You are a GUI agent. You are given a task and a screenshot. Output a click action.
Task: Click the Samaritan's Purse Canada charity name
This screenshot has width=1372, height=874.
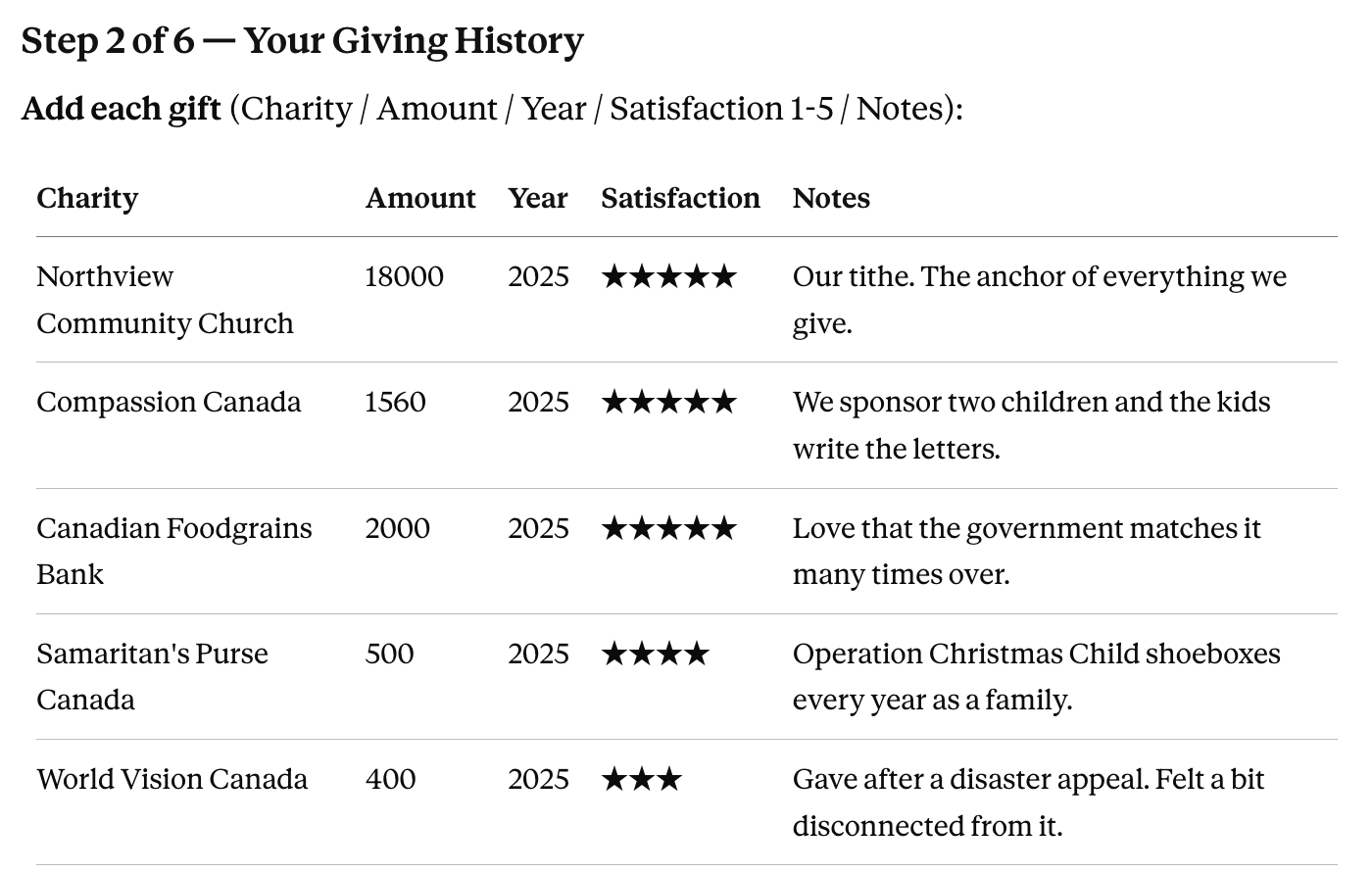153,677
